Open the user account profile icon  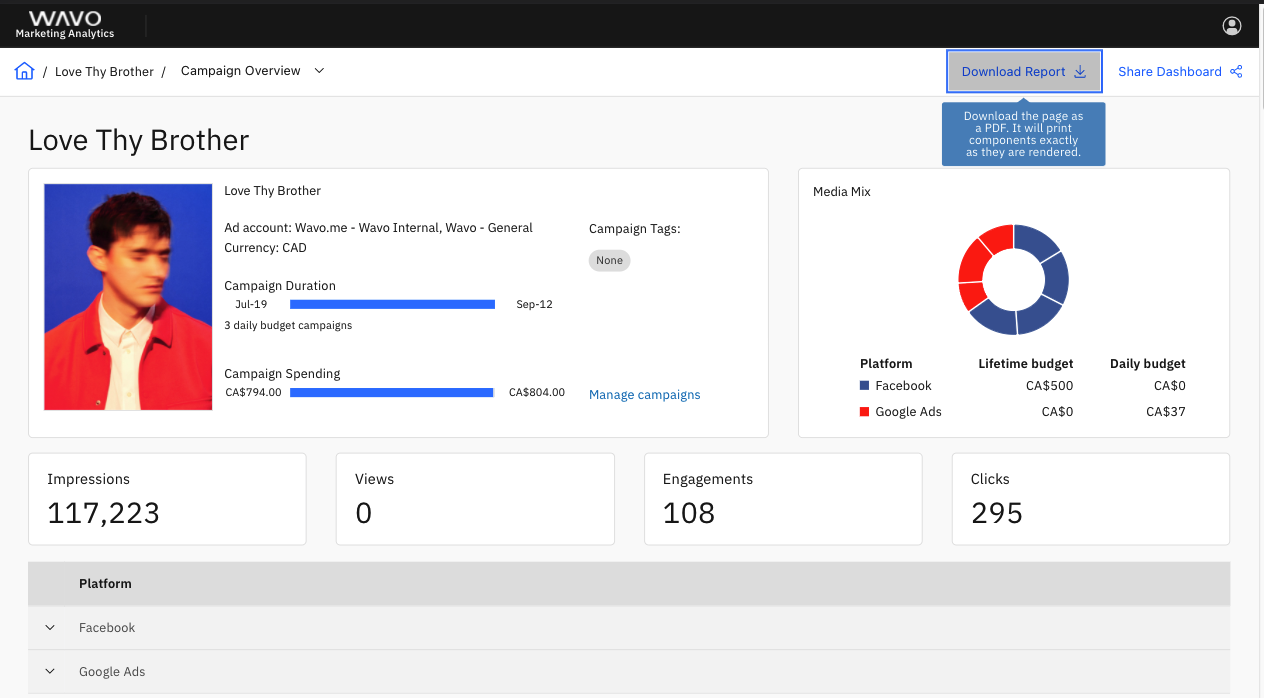tap(1232, 25)
